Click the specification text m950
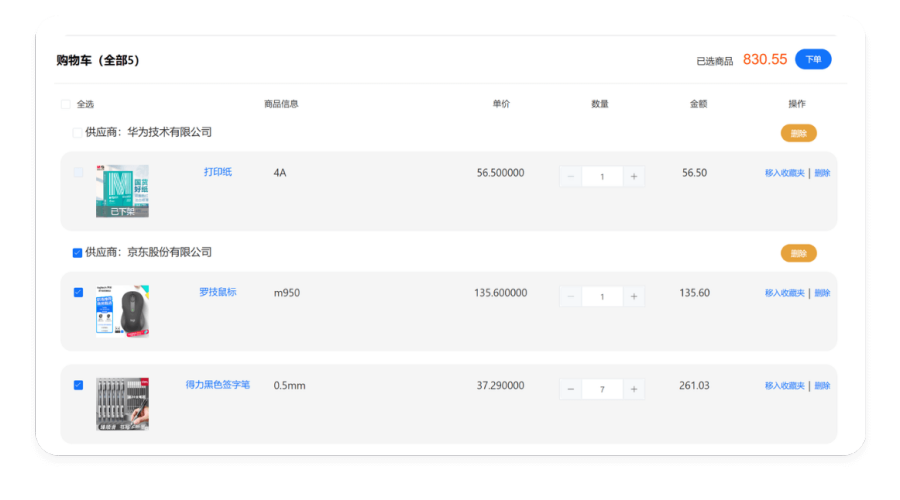 [x=287, y=293]
